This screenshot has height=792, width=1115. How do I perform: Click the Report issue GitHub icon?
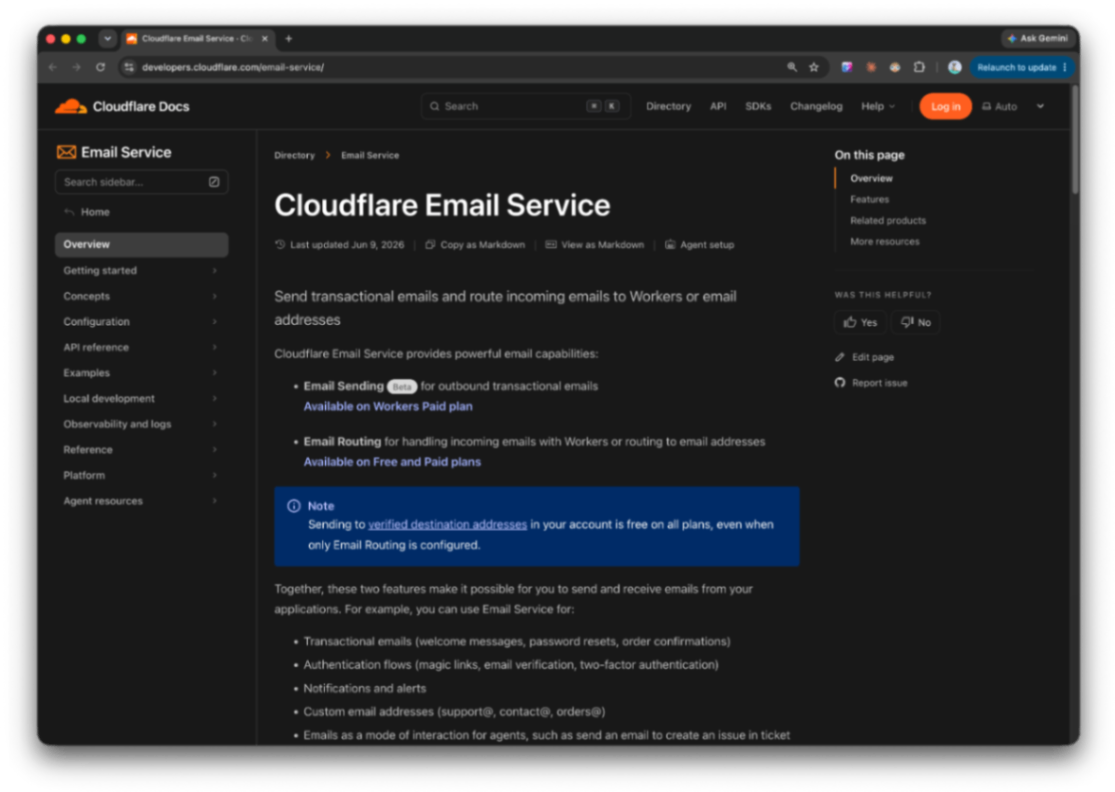(x=840, y=382)
